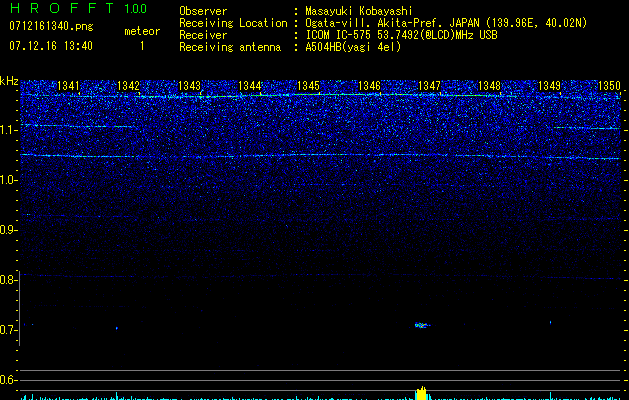Viewport: 629px width, 400px height.
Task: Click the Observer label
Action: pyautogui.click(x=203, y=11)
